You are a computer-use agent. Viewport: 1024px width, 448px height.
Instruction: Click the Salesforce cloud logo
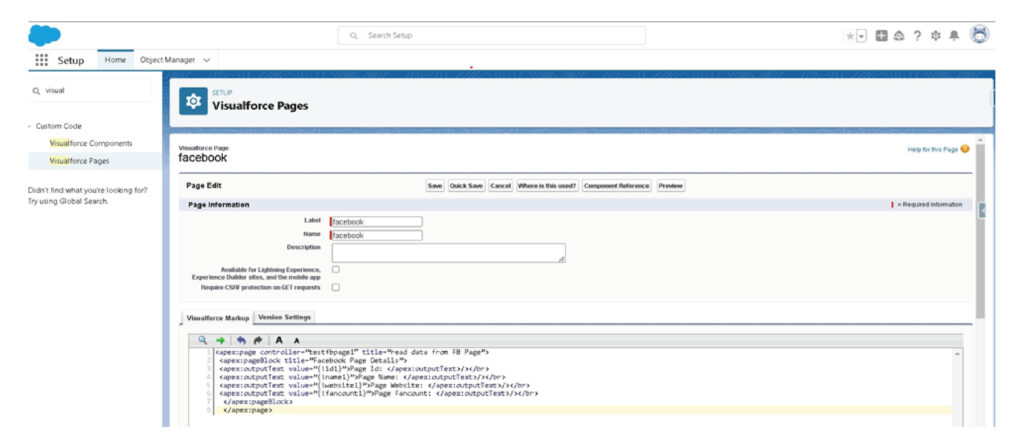[x=44, y=35]
